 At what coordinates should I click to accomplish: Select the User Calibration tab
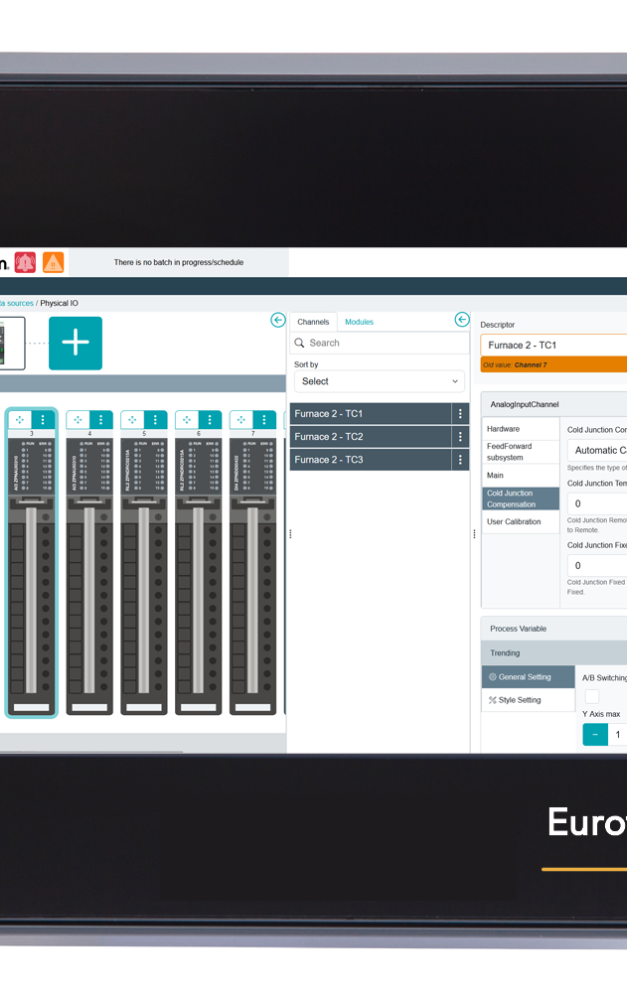pos(514,522)
